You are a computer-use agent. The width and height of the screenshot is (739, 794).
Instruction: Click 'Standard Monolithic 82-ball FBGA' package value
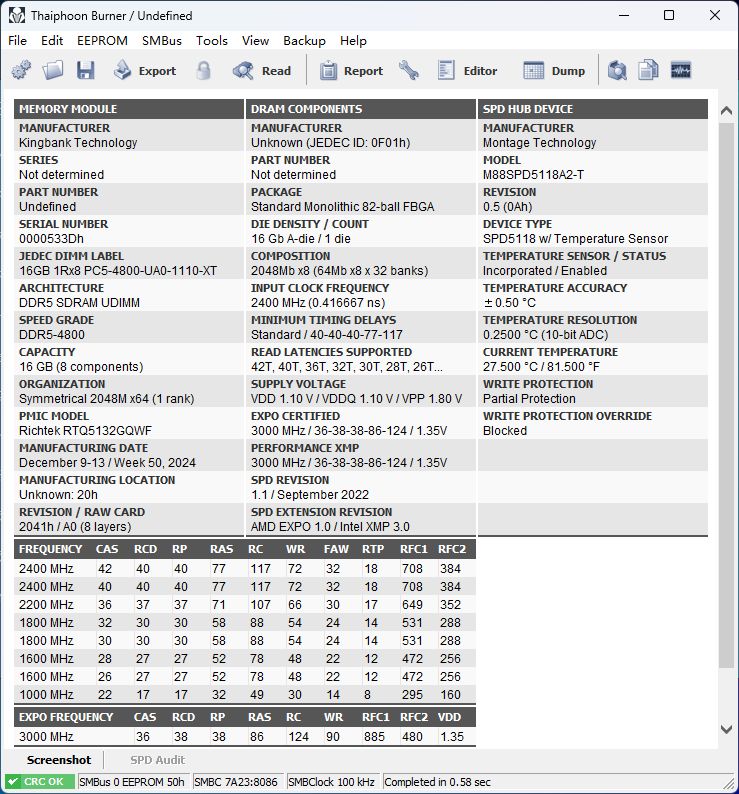pos(342,207)
